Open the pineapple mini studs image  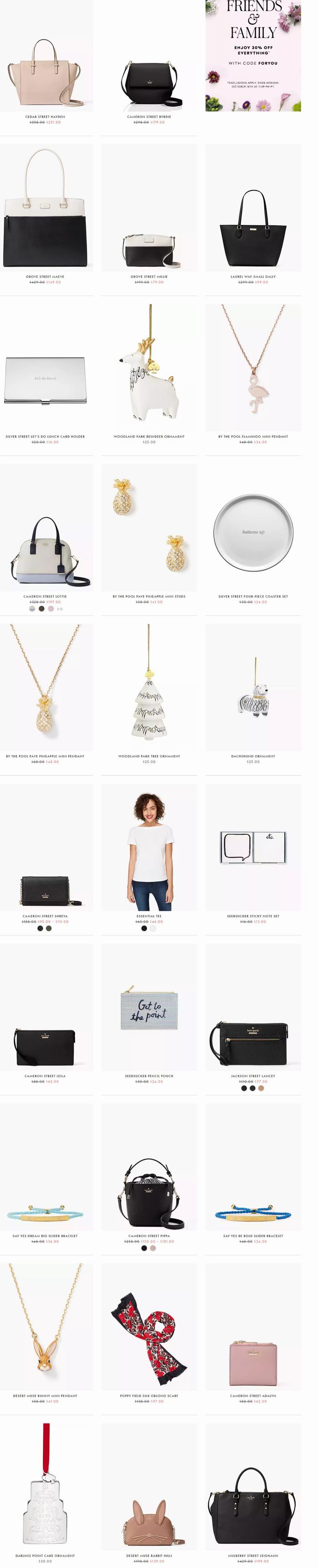149,527
